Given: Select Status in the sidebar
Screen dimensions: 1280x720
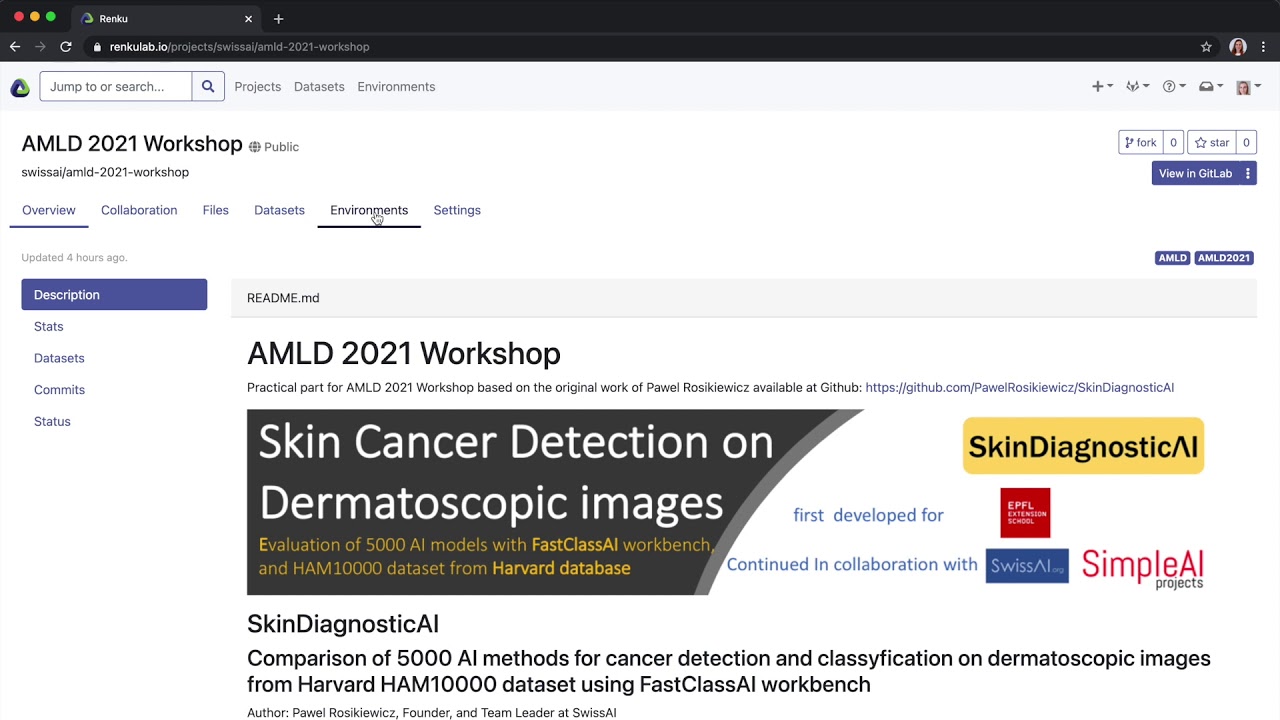Looking at the screenshot, I should tap(52, 422).
